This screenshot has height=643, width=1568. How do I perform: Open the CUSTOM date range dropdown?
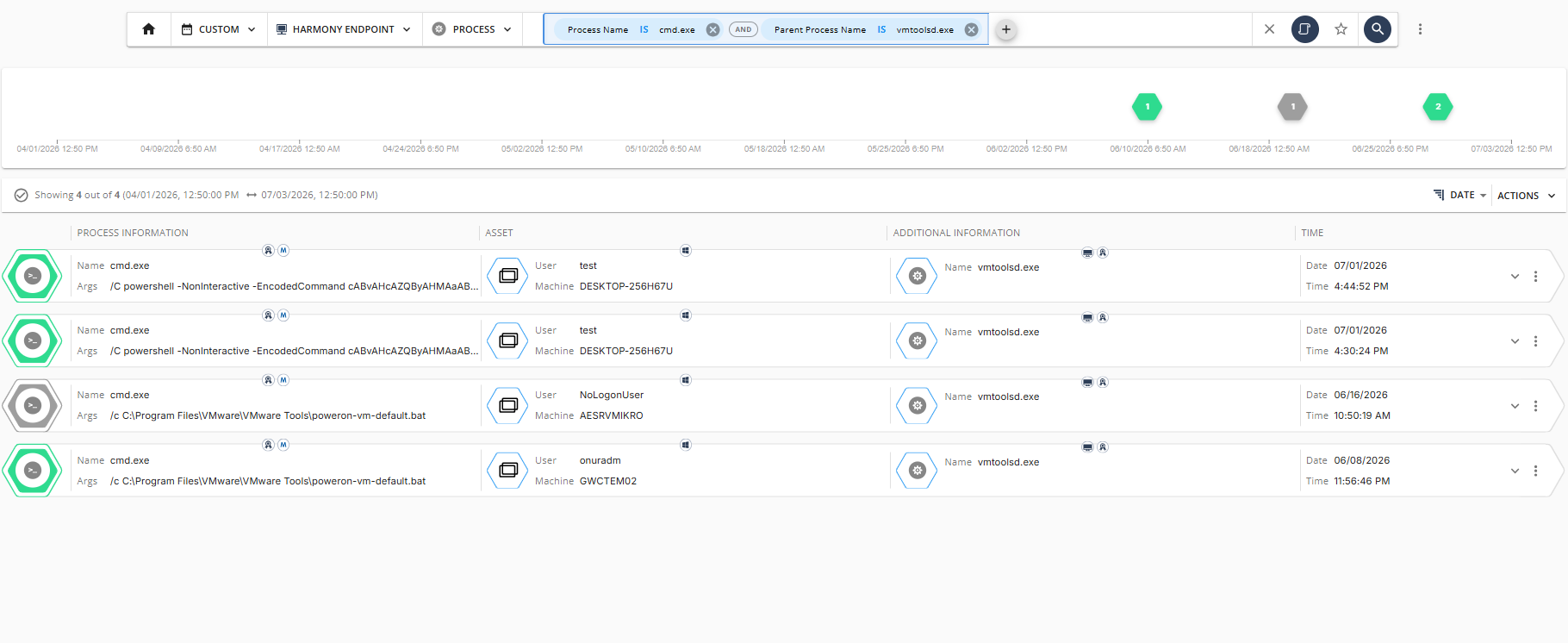[219, 29]
